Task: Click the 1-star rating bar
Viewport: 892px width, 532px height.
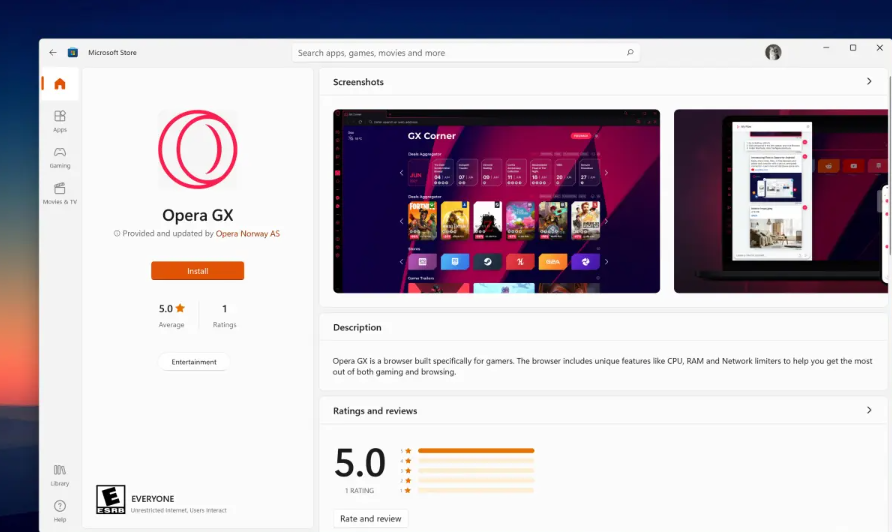Action: tap(476, 490)
